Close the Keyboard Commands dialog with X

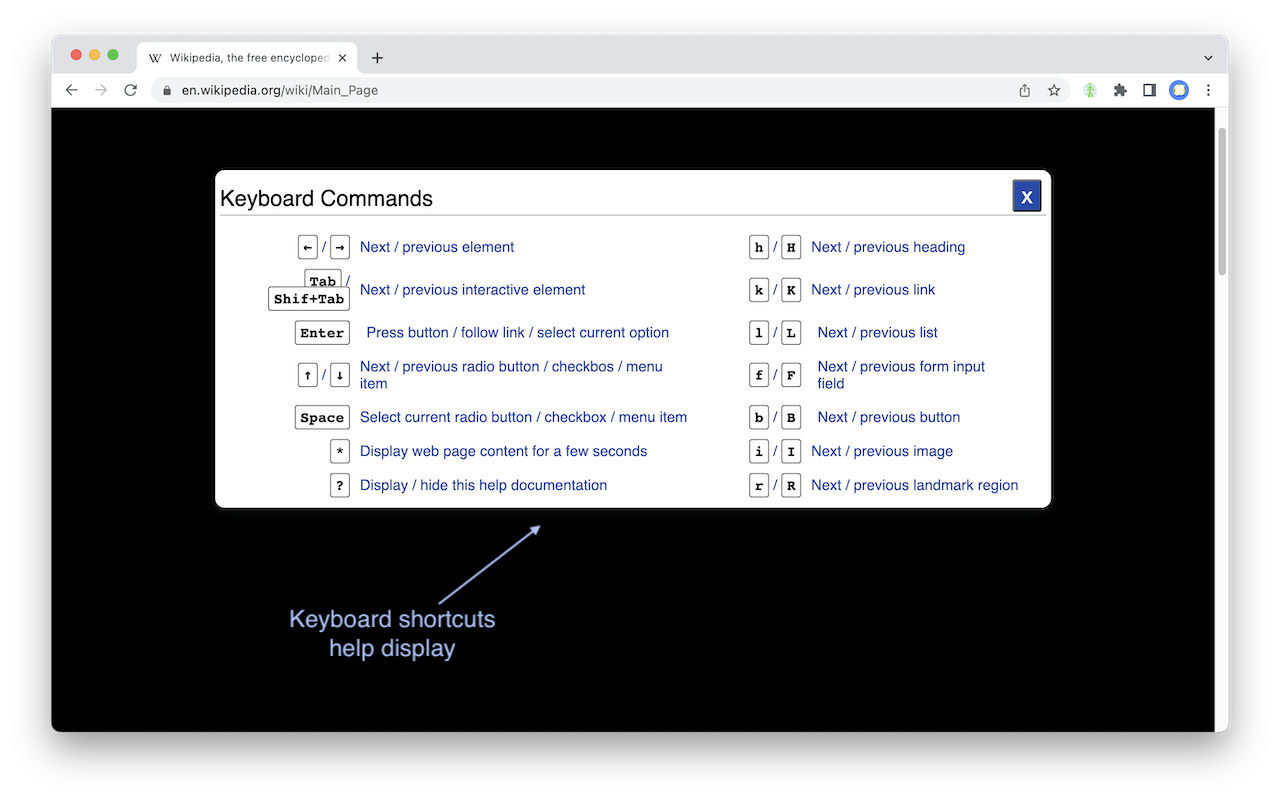click(x=1027, y=196)
